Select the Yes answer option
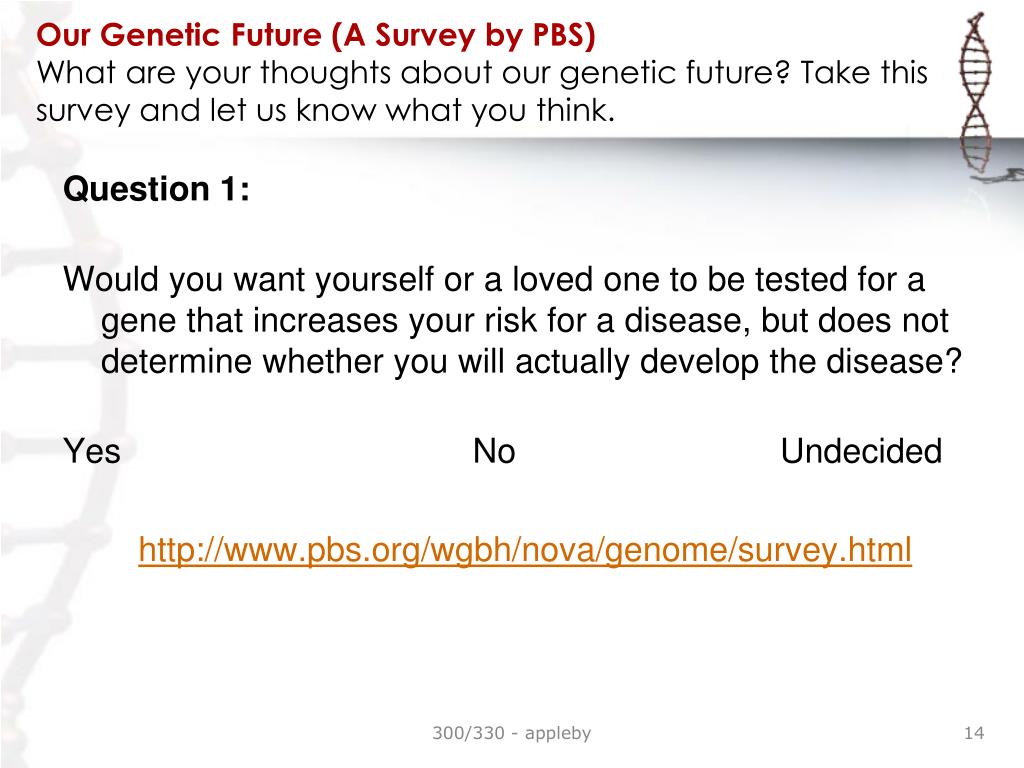 [92, 451]
